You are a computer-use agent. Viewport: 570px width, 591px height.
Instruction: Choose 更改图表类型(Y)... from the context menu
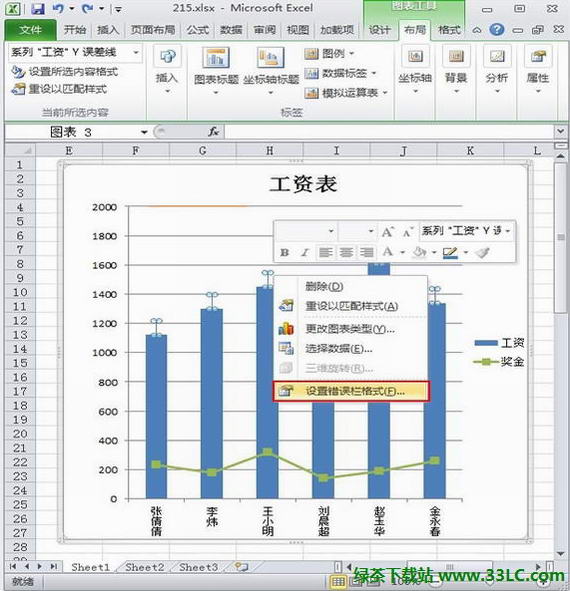pos(351,329)
